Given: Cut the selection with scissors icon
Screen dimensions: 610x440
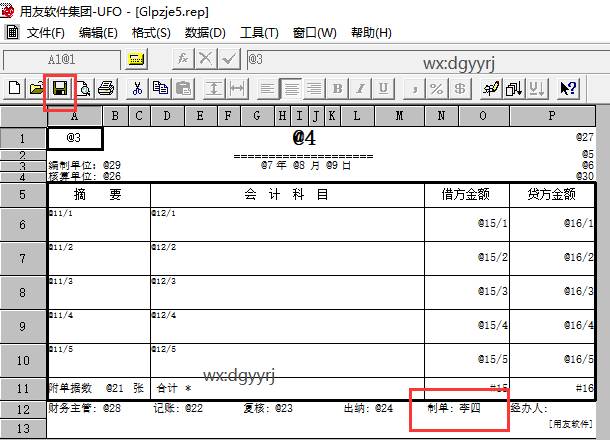Looking at the screenshot, I should [x=138, y=88].
